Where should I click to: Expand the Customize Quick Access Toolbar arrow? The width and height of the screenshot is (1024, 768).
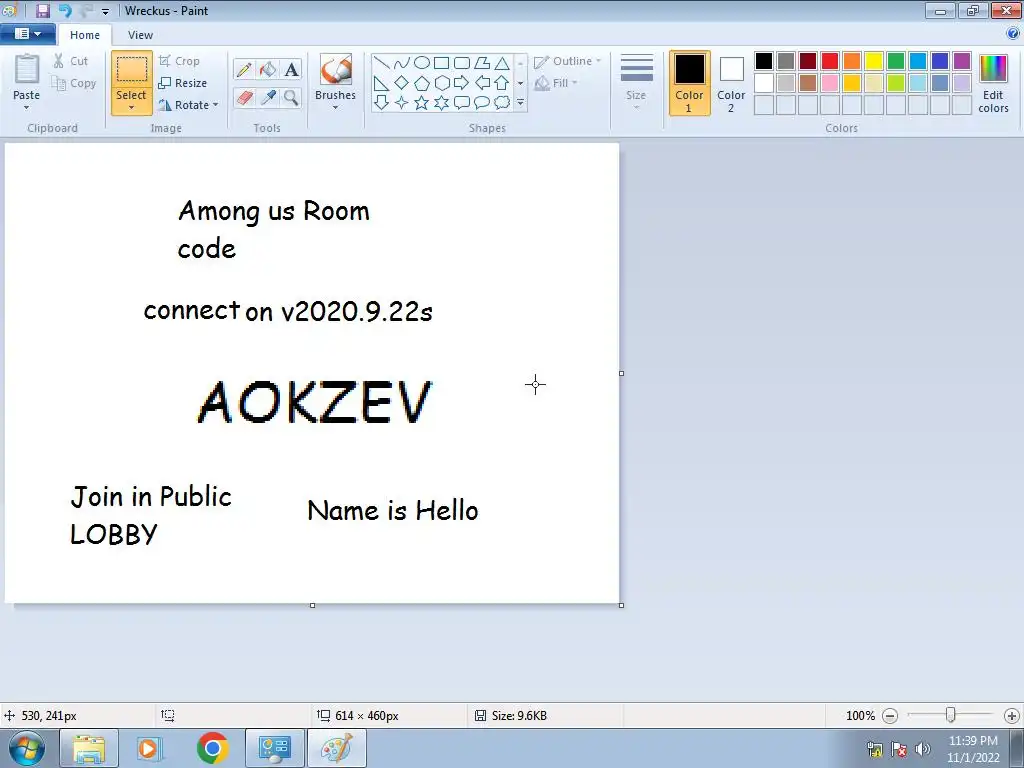pos(105,11)
